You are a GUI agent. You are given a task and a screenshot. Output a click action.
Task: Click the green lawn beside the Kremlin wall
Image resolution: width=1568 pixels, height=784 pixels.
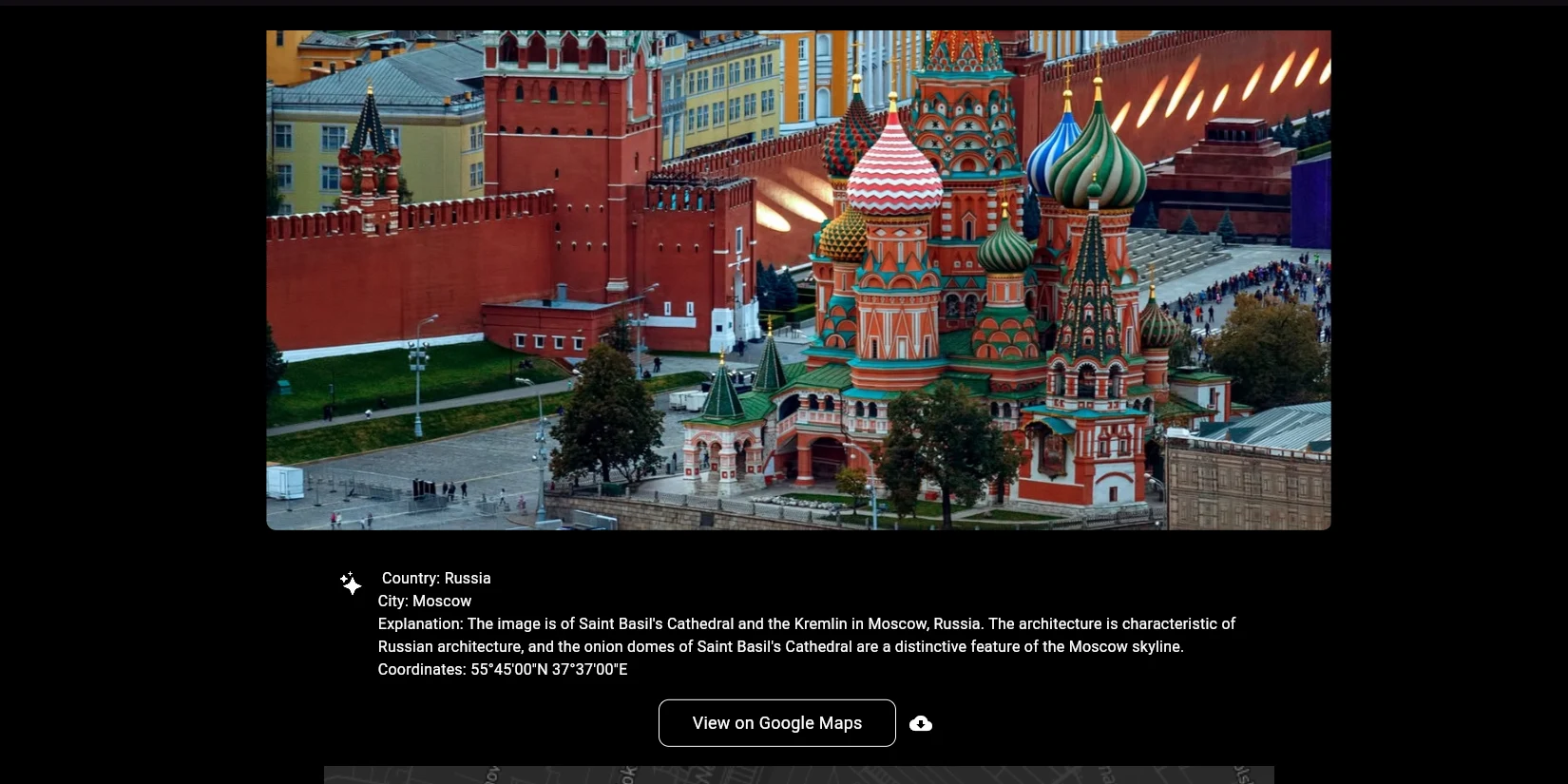[380, 380]
